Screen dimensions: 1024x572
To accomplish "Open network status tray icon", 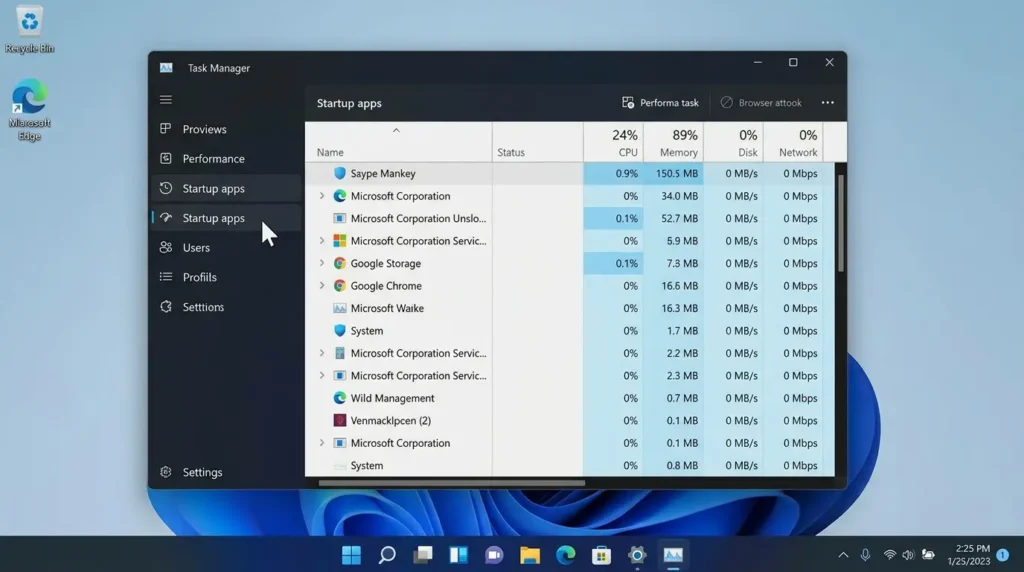I will [x=889, y=555].
